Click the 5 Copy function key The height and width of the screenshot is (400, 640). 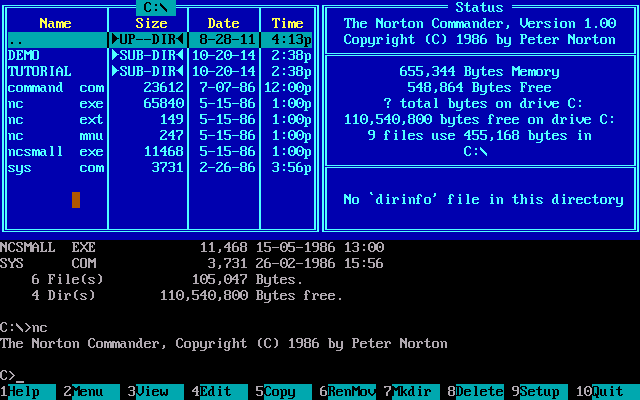[x=284, y=391]
